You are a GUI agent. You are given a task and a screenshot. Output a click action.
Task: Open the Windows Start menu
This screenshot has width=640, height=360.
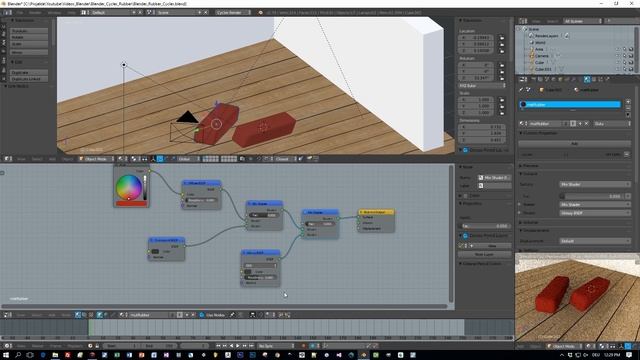coord(6,355)
